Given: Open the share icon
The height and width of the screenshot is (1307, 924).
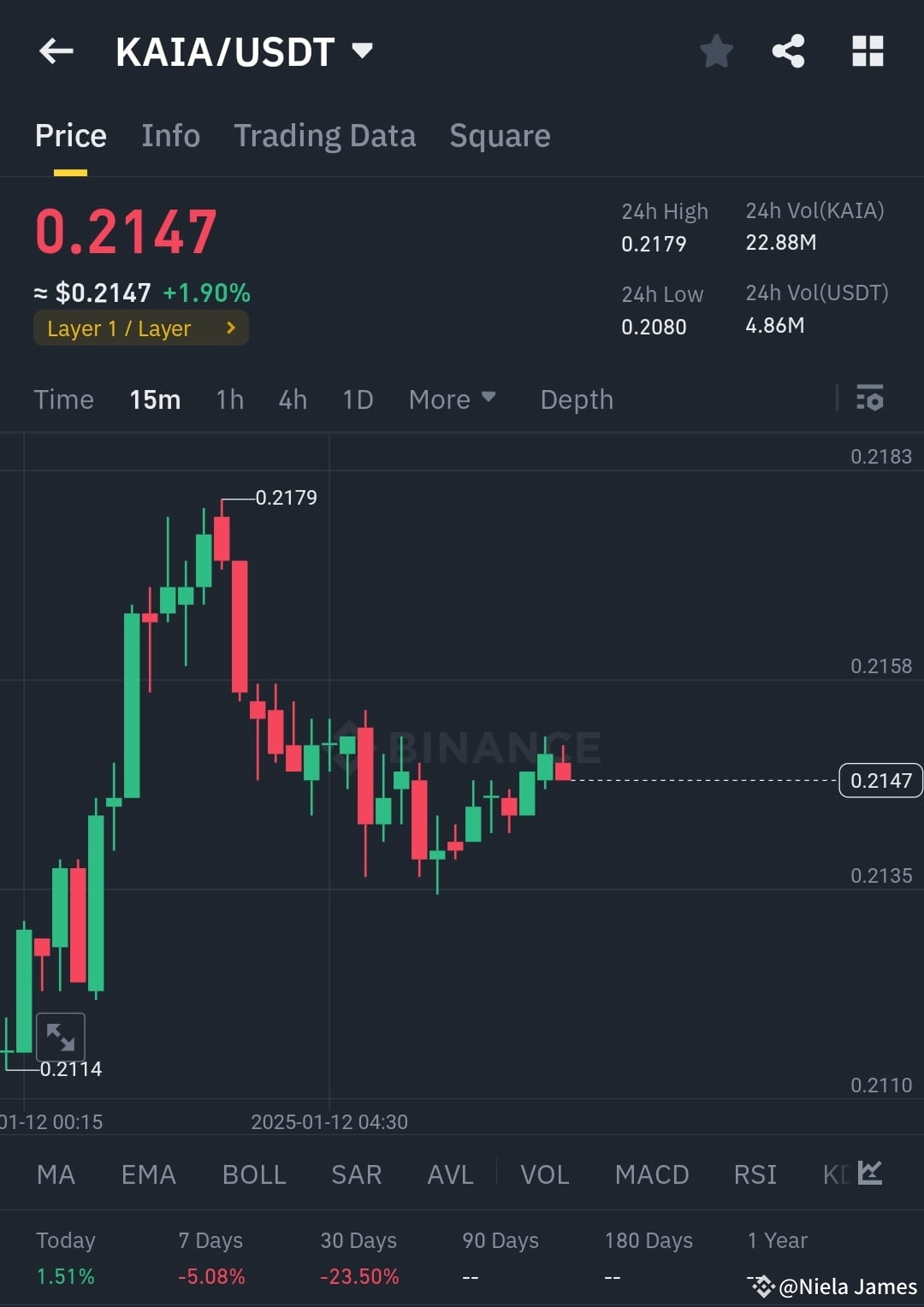Looking at the screenshot, I should 788,51.
